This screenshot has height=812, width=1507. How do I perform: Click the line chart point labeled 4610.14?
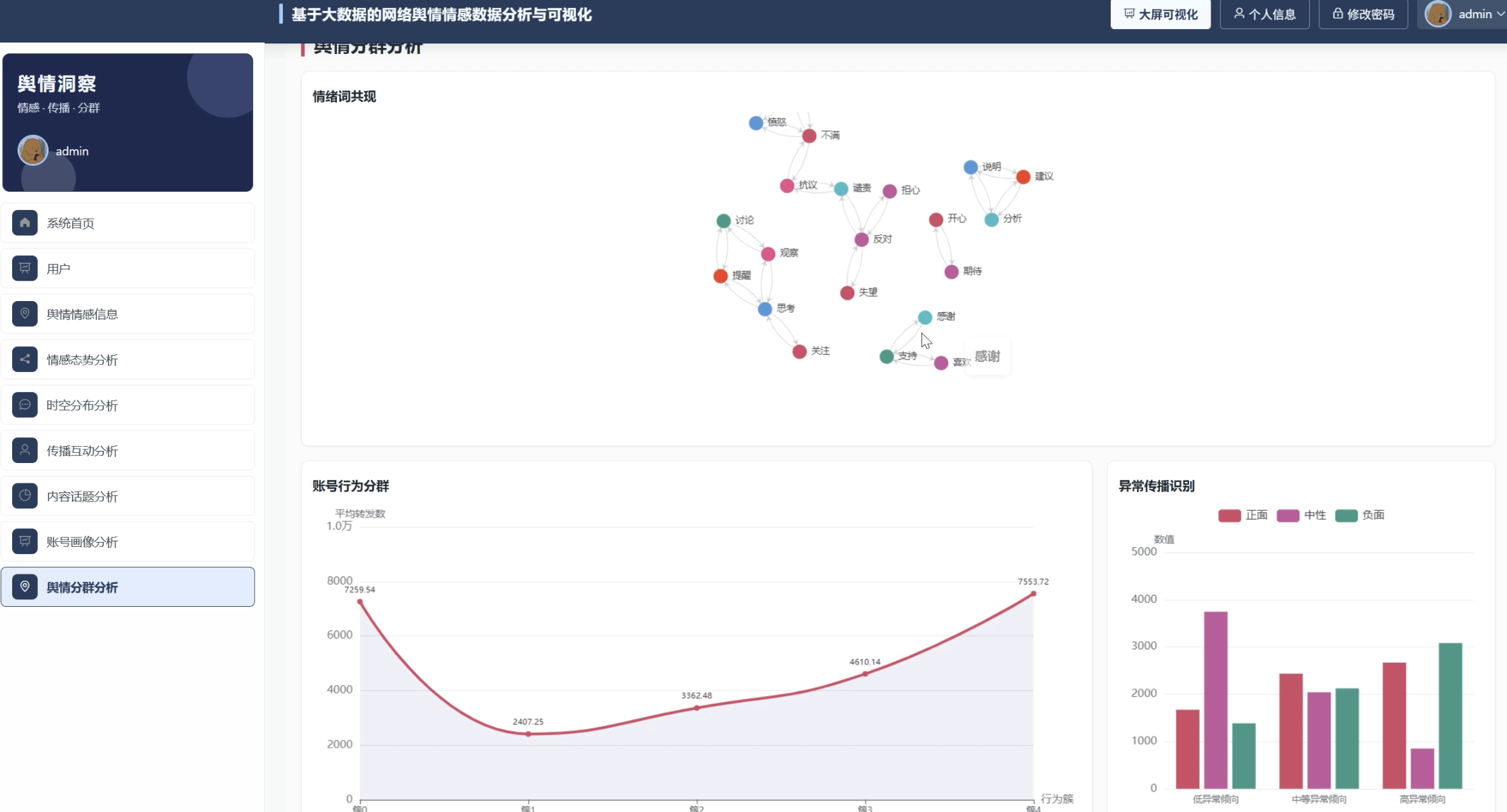tap(866, 674)
